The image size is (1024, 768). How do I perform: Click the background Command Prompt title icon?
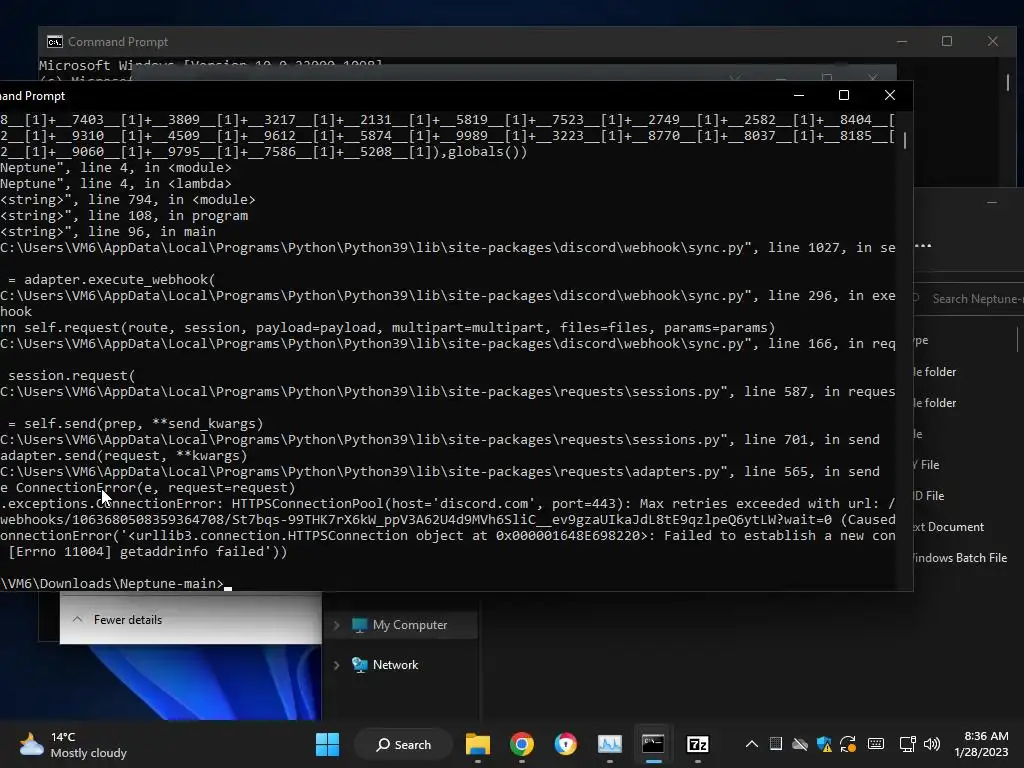pos(54,42)
